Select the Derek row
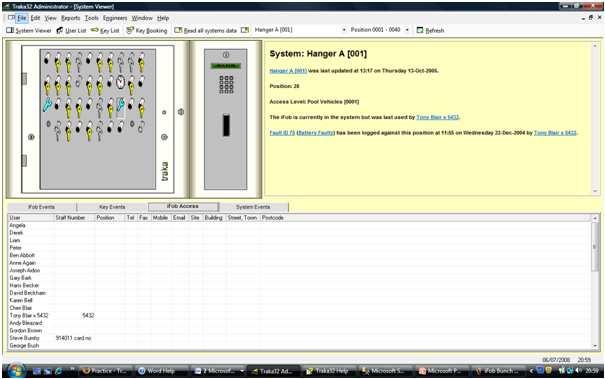The width and height of the screenshot is (605, 379). (x=299, y=233)
